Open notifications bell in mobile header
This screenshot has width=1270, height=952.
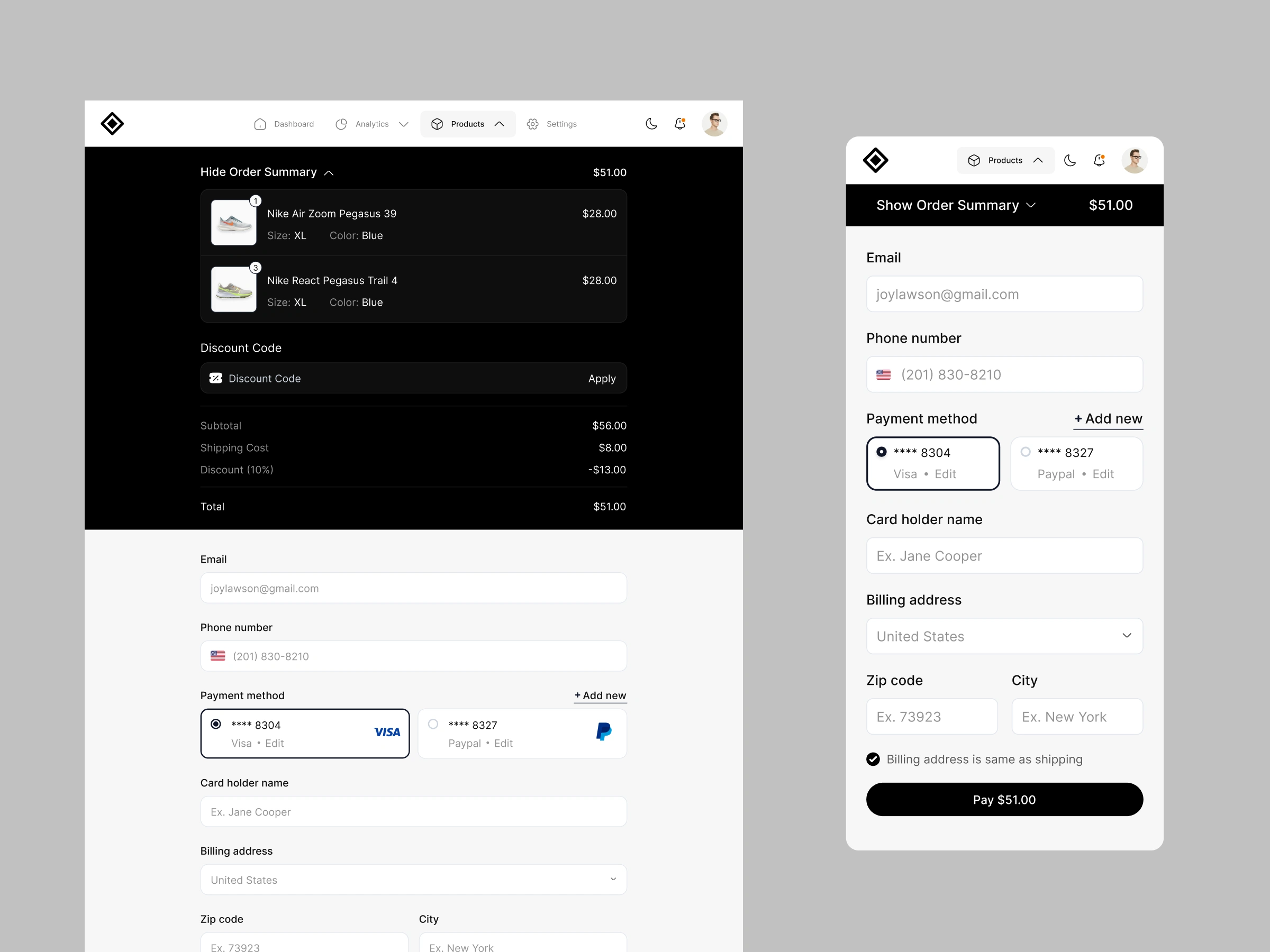(1099, 160)
